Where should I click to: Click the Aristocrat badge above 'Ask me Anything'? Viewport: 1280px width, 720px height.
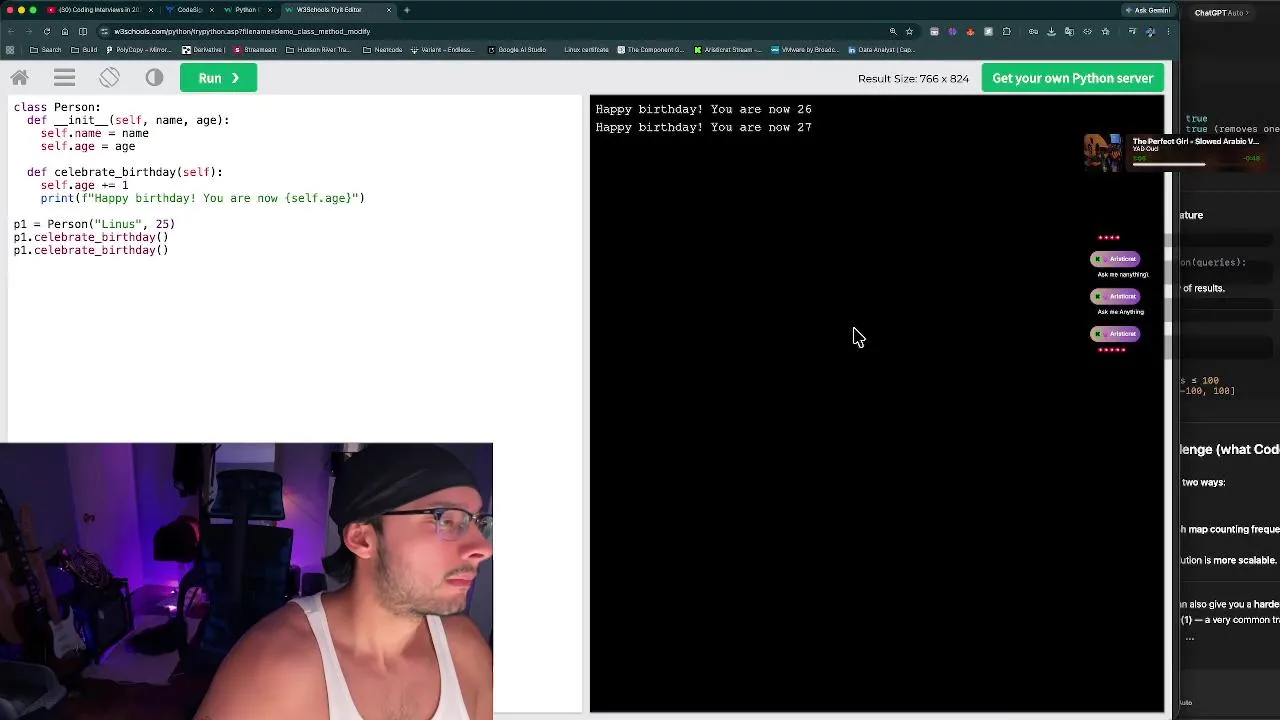coord(1115,296)
